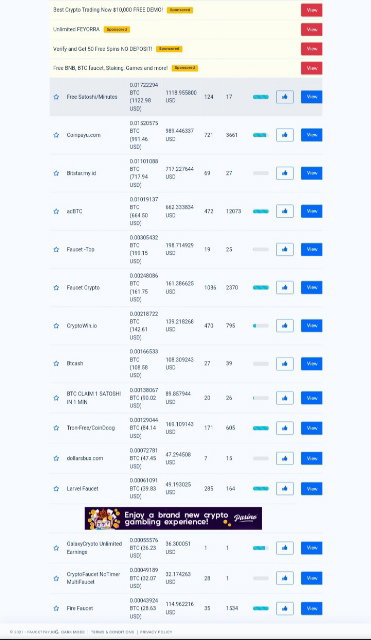Open the crypto gambling experience banner ad
Screen dimensions: 371x640
(x=173, y=518)
